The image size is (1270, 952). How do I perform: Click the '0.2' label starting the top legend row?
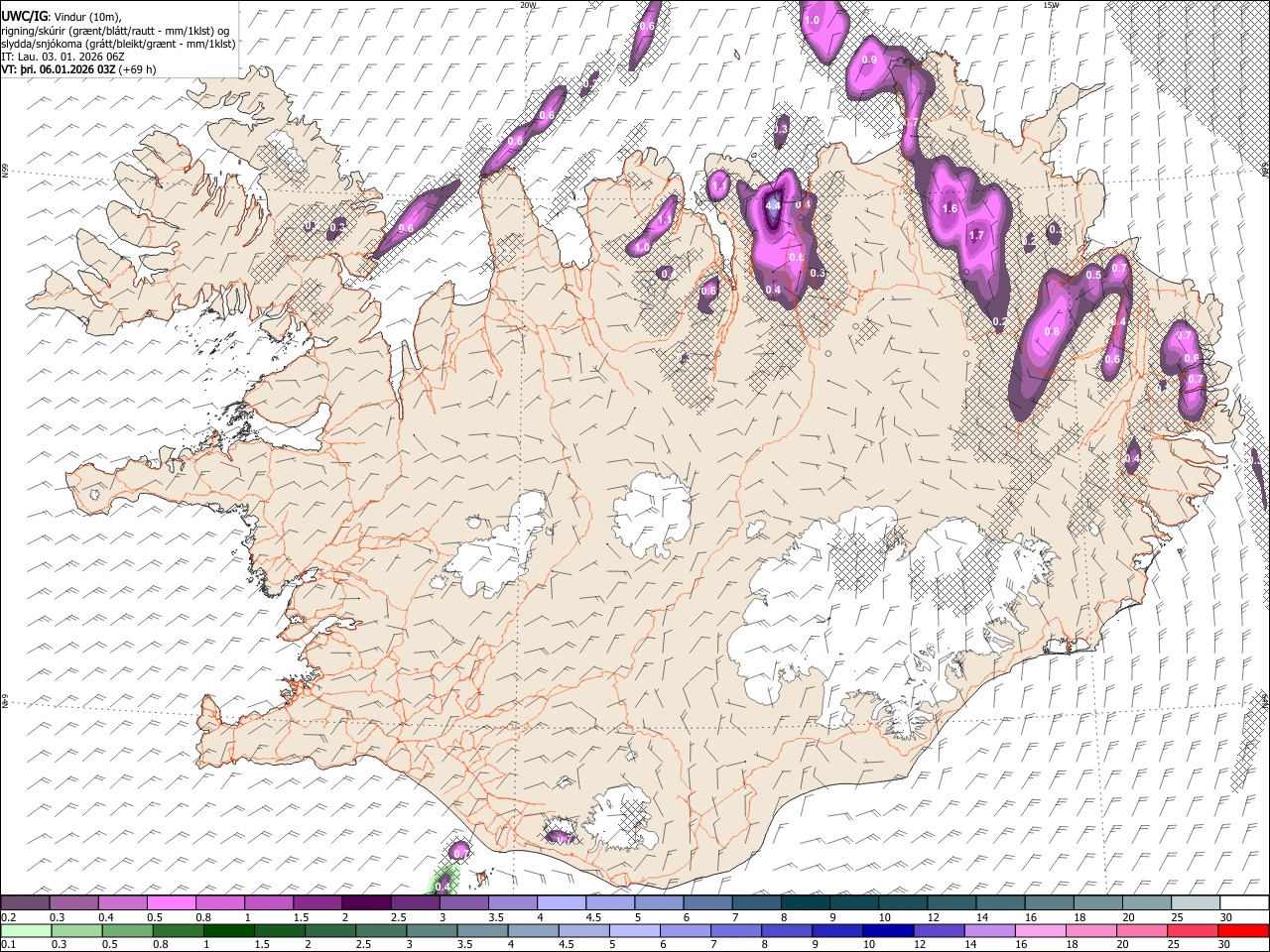(7, 917)
